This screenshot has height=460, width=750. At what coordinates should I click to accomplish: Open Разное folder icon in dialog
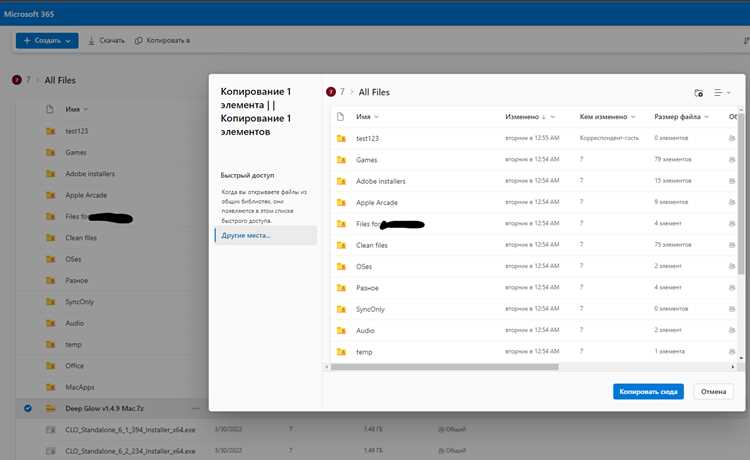click(x=341, y=287)
